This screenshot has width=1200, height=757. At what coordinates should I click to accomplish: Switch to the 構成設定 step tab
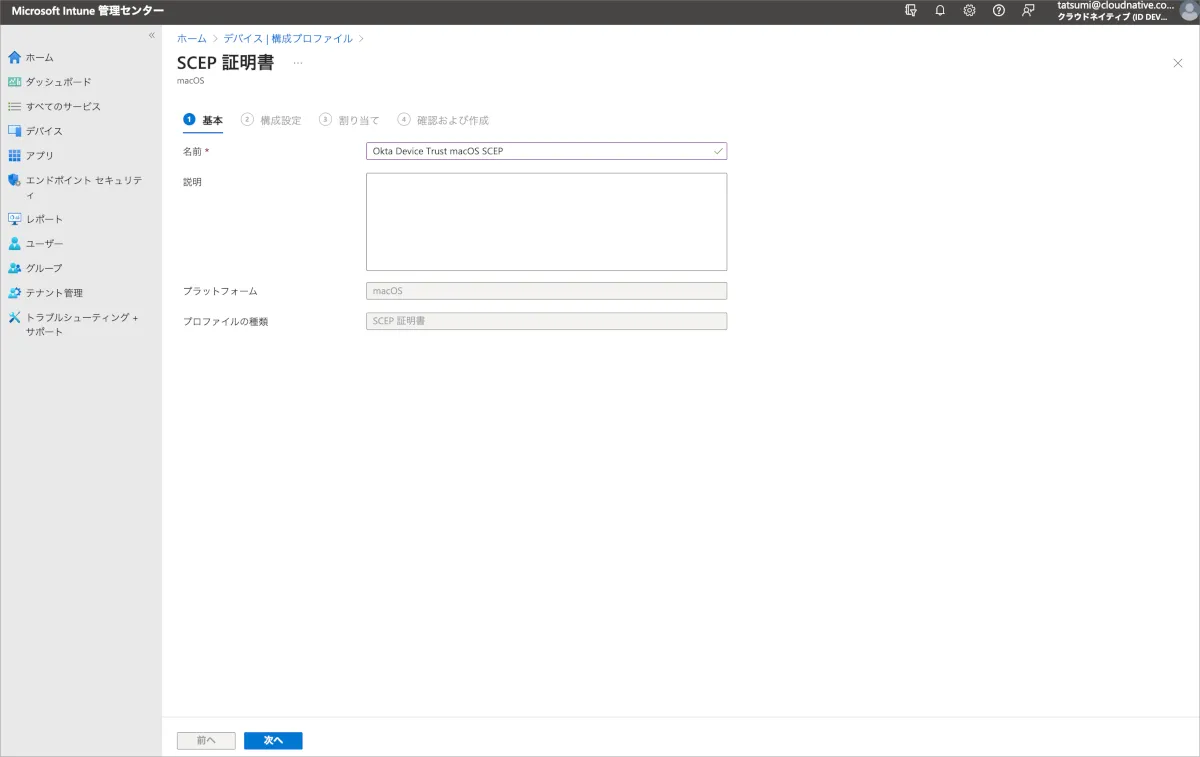[x=271, y=120]
